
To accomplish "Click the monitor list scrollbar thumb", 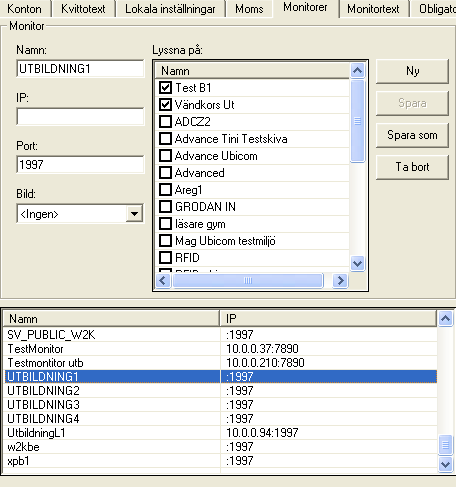I will click(446, 445).
